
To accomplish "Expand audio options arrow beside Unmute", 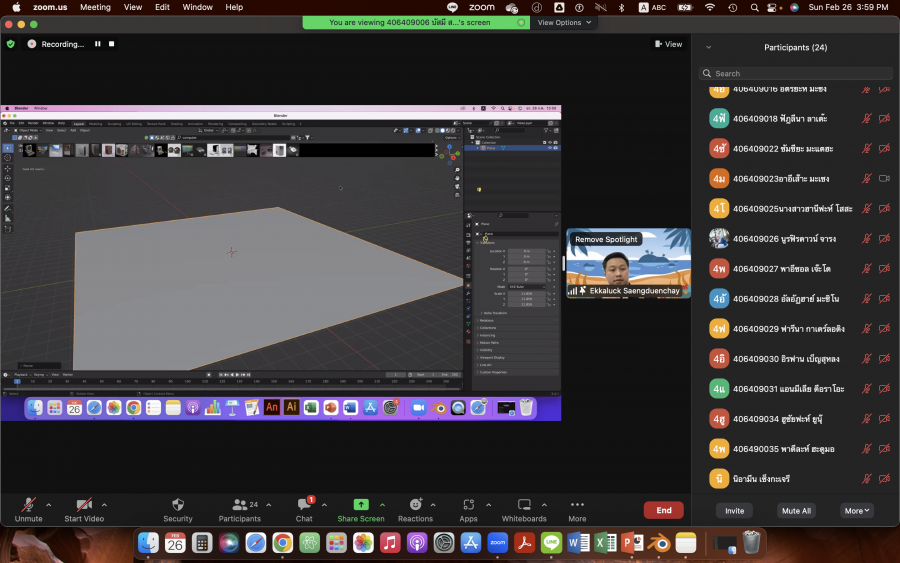I will point(49,504).
